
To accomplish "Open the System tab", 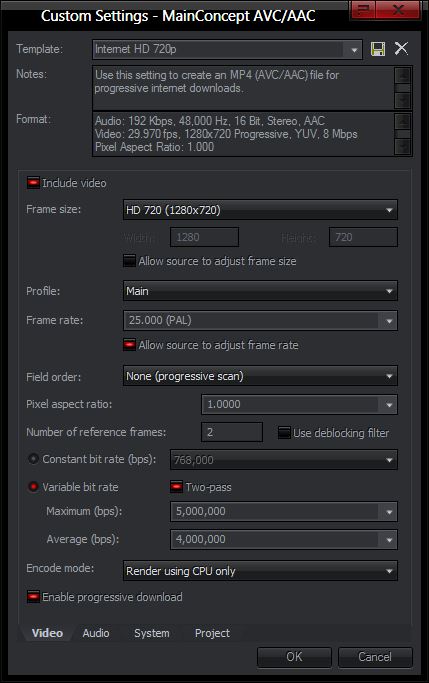I will click(152, 633).
